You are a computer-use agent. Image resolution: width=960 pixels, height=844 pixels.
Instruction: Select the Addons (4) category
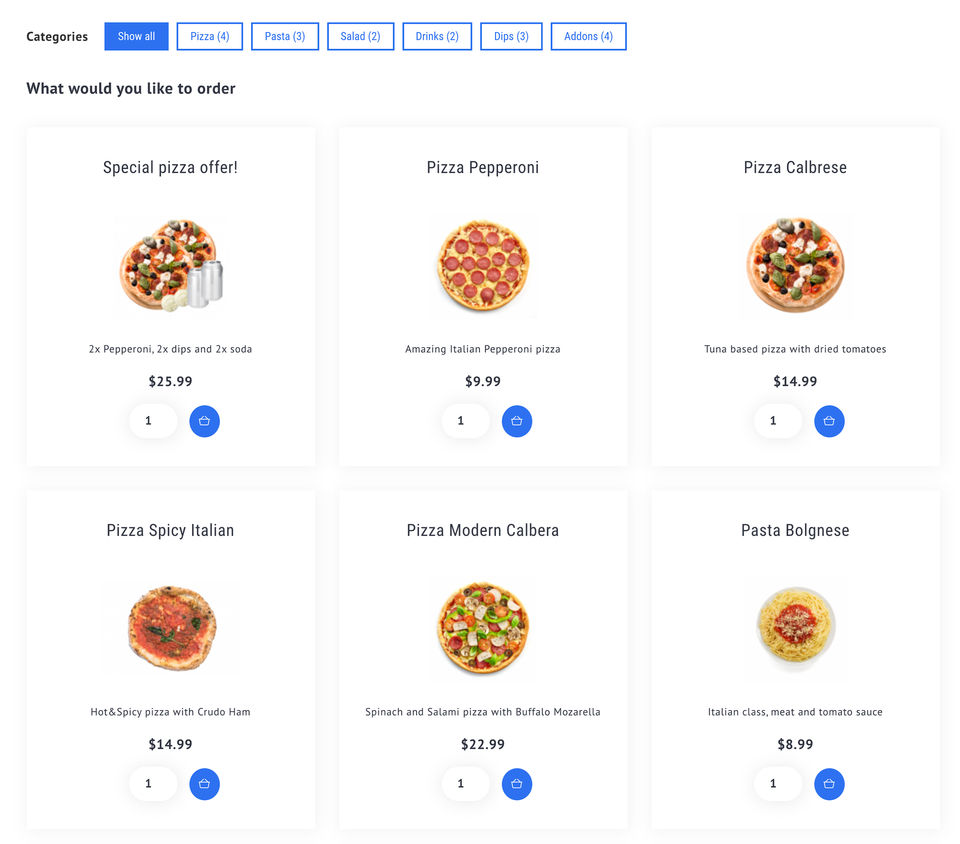tap(588, 37)
